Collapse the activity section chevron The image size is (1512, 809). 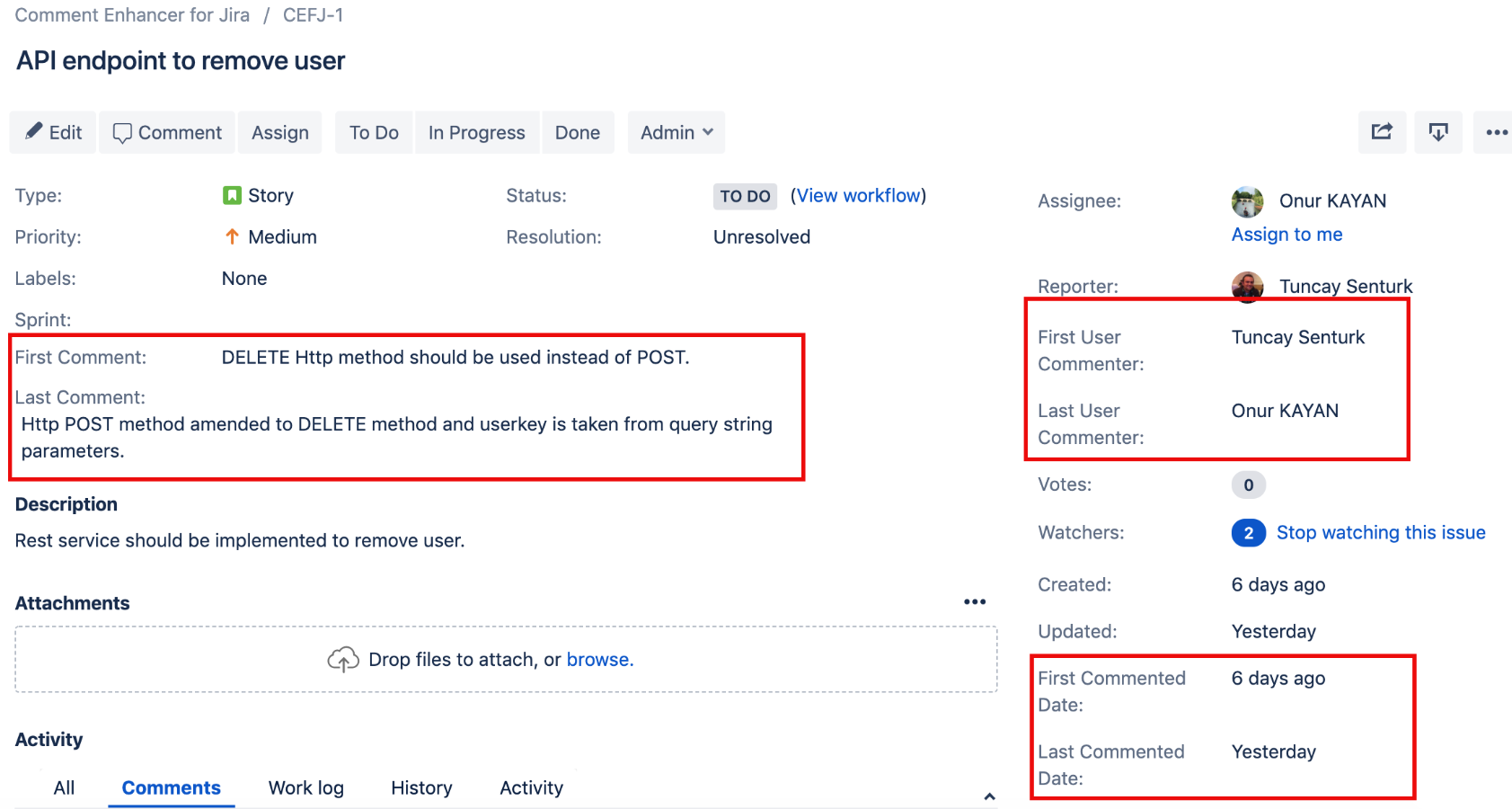coord(989,796)
